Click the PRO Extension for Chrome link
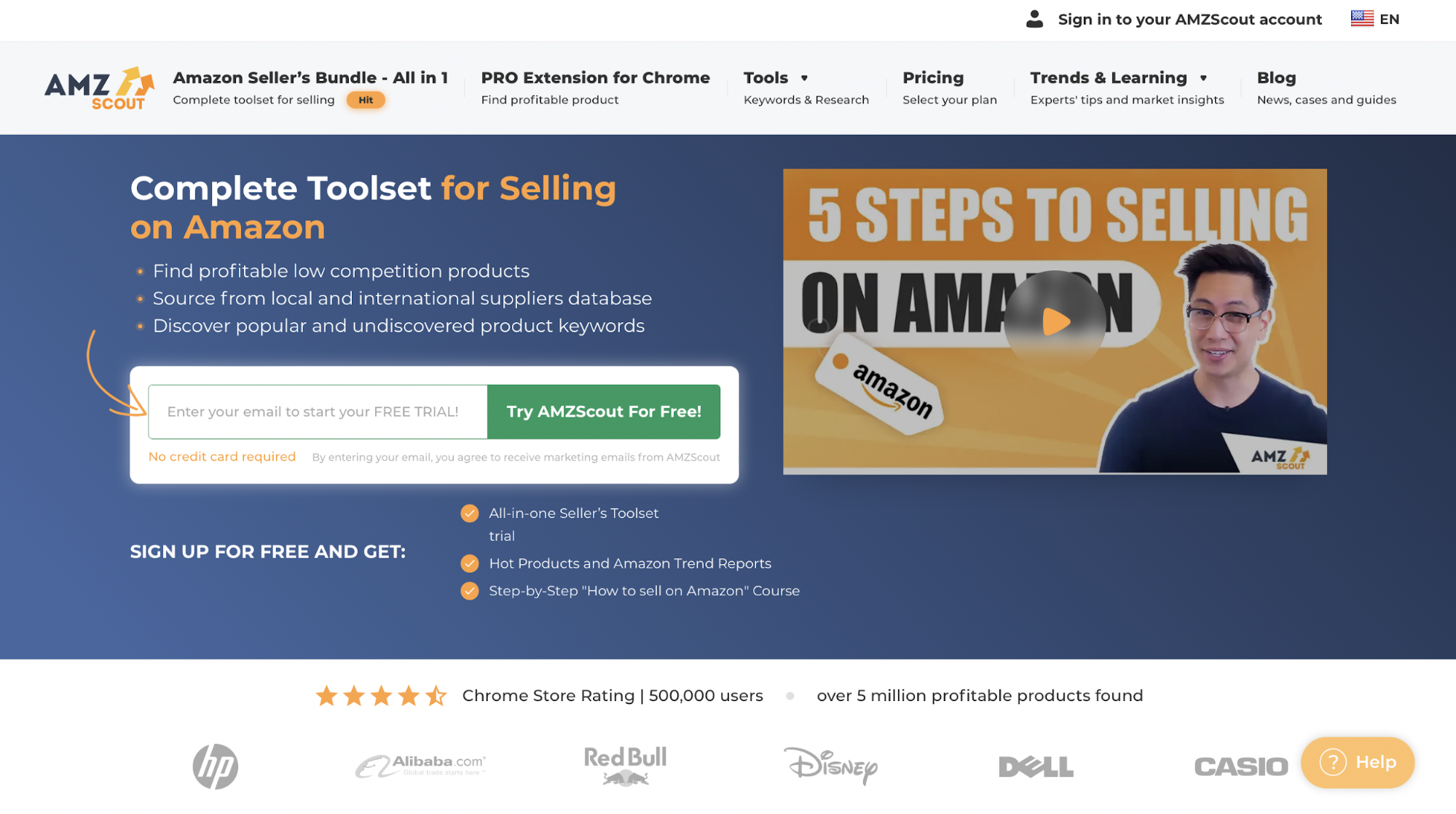 click(596, 77)
